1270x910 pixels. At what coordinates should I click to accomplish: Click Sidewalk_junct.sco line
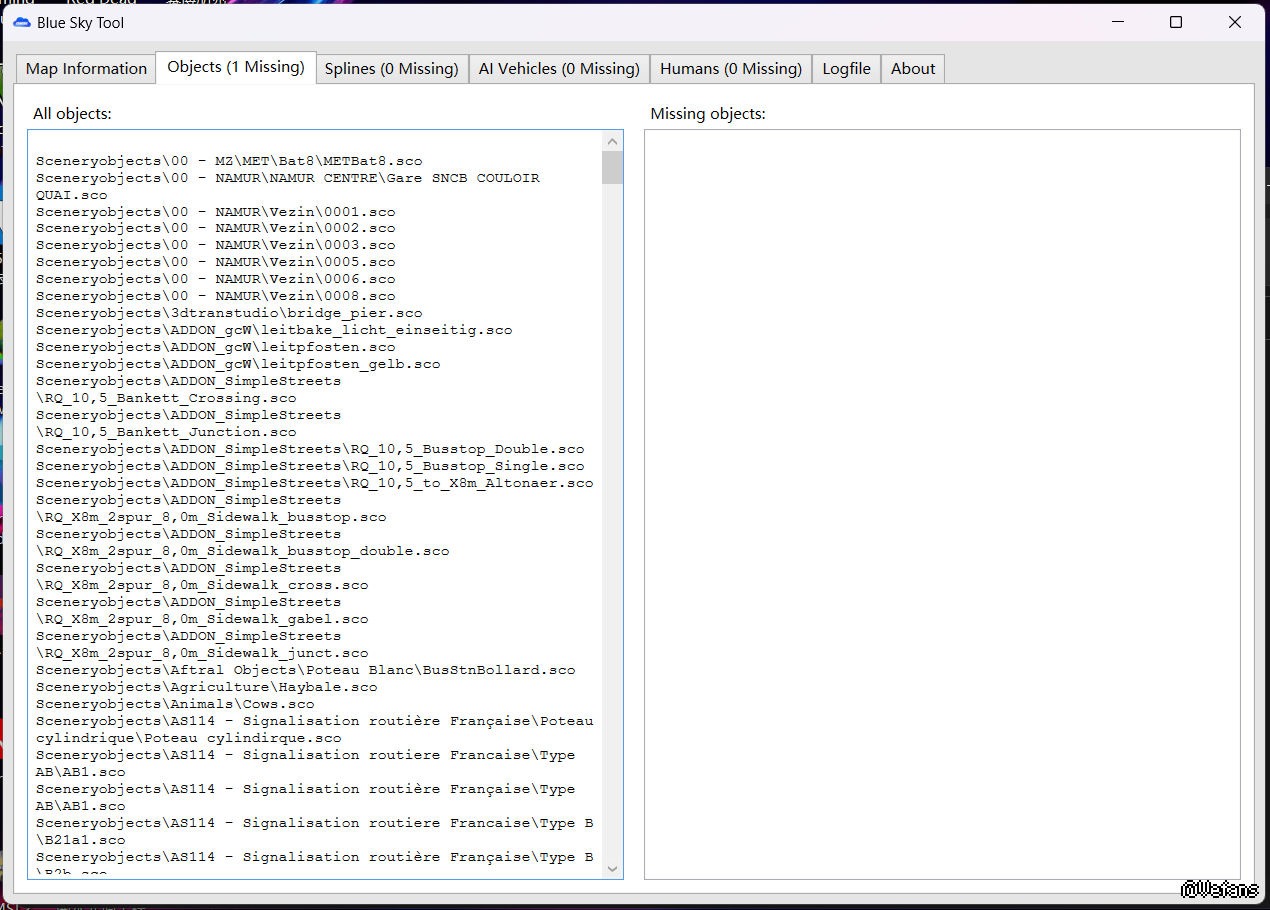(x=202, y=654)
